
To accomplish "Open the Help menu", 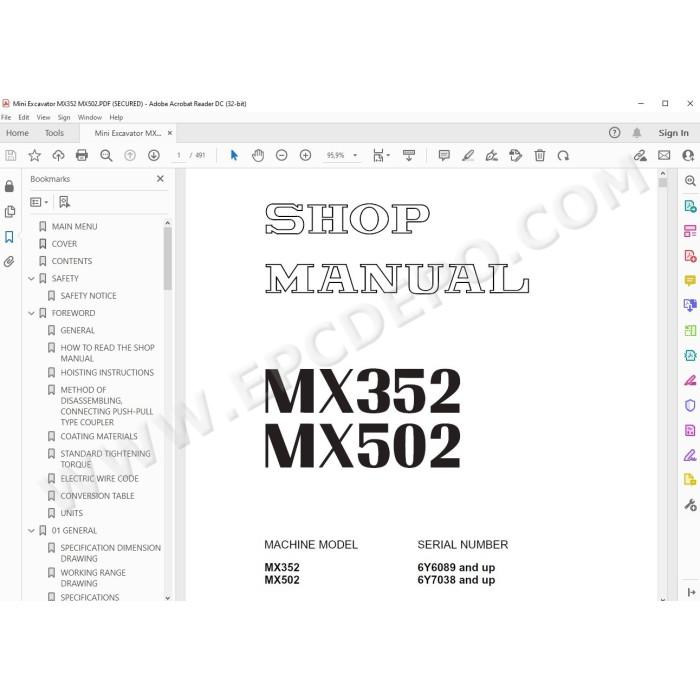I will [116, 117].
